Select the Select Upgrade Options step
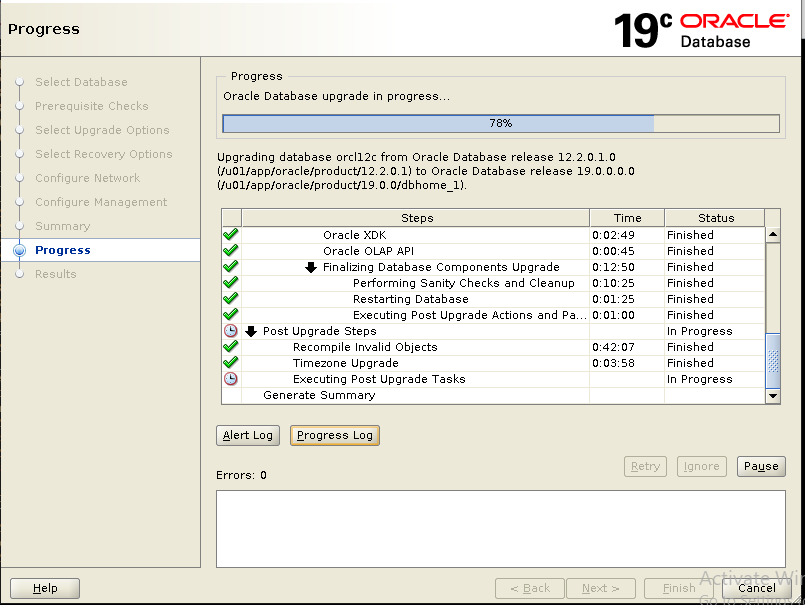The height and width of the screenshot is (605, 805). pos(102,130)
